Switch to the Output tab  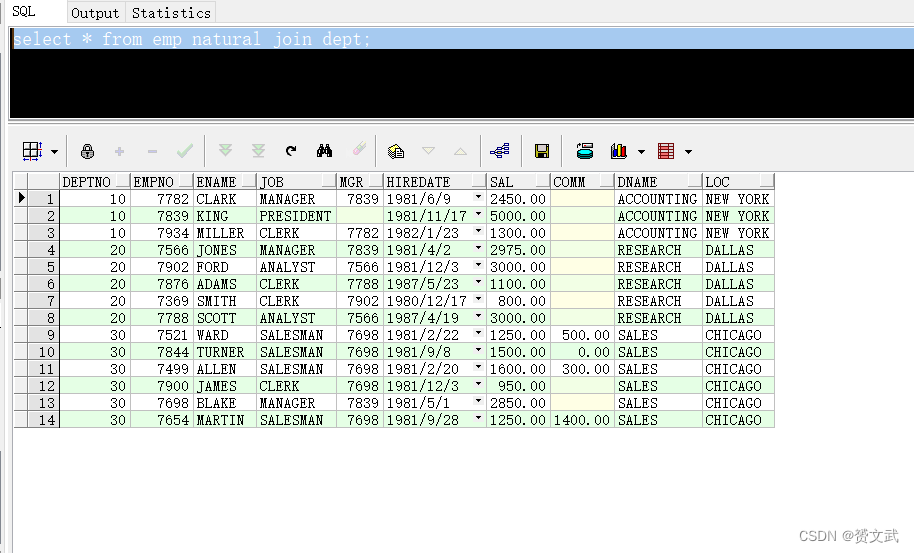tap(95, 13)
